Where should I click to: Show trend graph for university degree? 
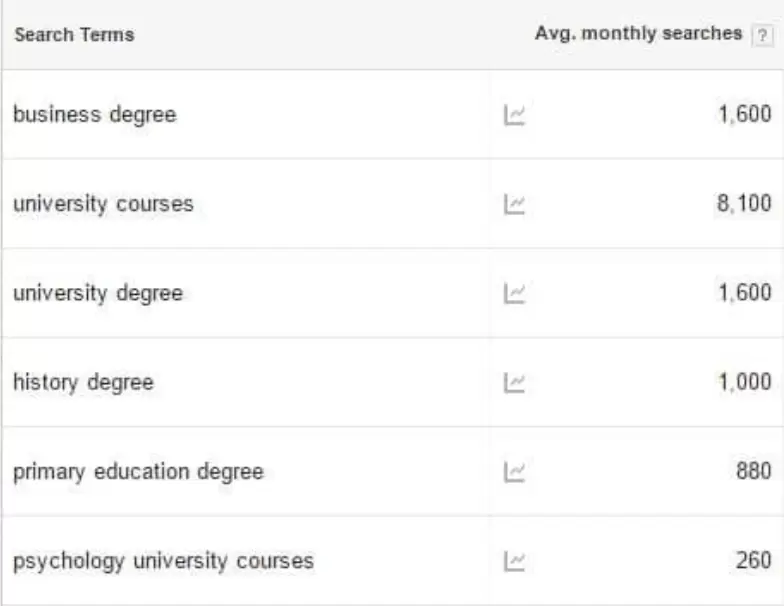pos(514,294)
